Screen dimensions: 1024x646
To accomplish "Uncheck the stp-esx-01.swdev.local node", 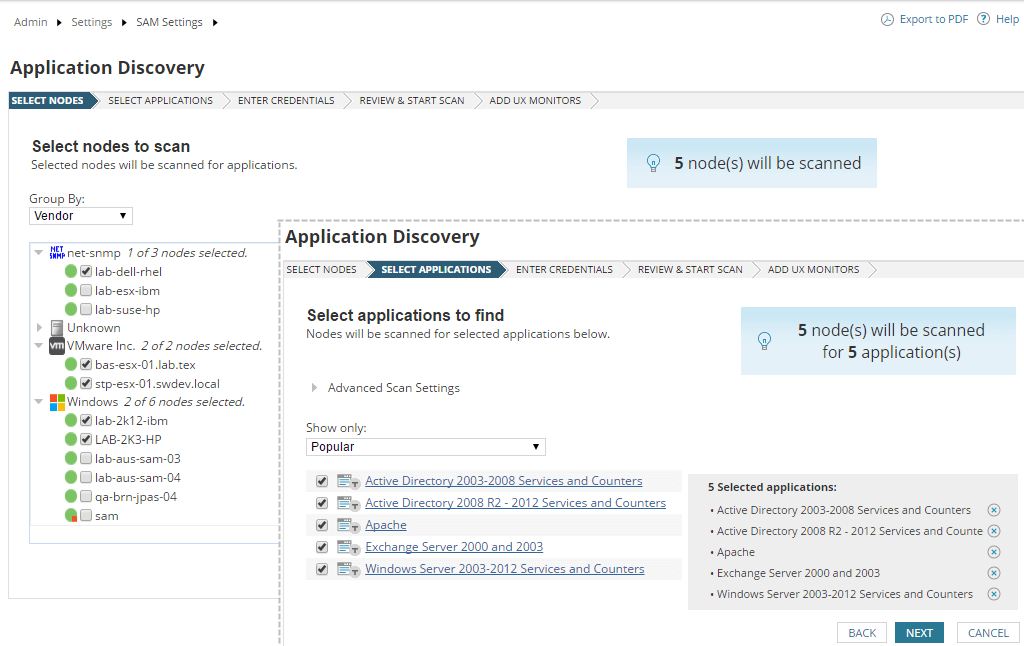I will point(86,383).
